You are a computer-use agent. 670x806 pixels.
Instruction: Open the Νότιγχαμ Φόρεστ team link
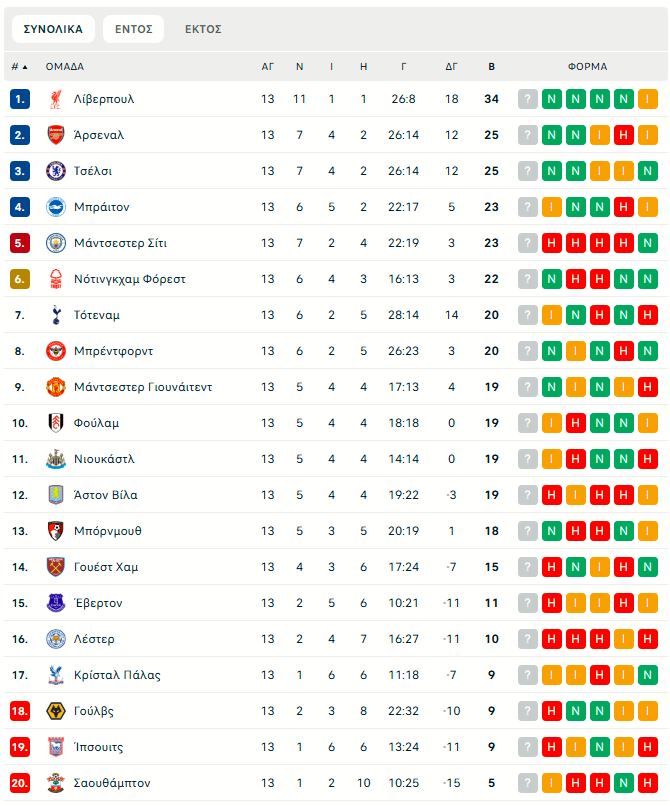[x=130, y=279]
